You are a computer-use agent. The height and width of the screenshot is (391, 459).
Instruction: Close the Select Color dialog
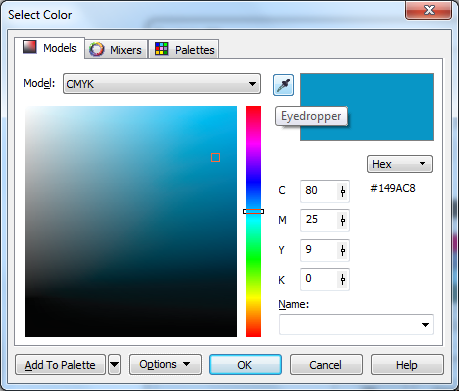[x=428, y=10]
